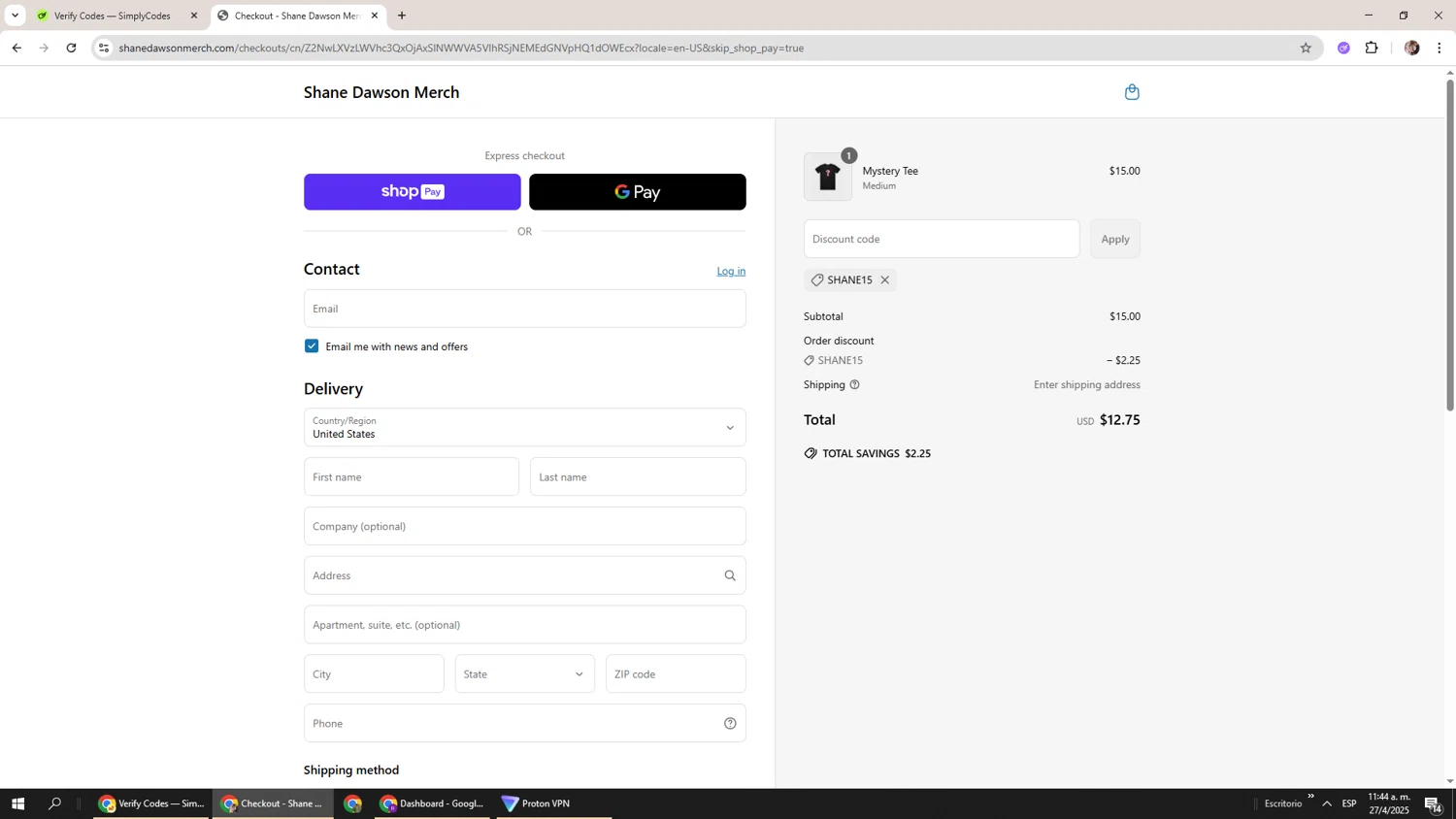View site information icon in address bar
This screenshot has width=1456, height=819.
click(104, 48)
